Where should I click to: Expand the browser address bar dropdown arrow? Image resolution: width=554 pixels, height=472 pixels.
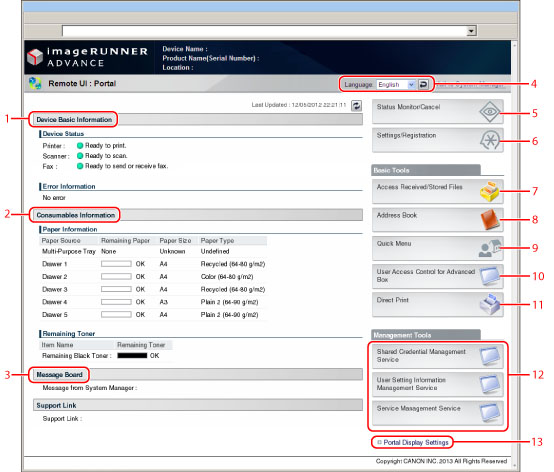click(x=471, y=31)
